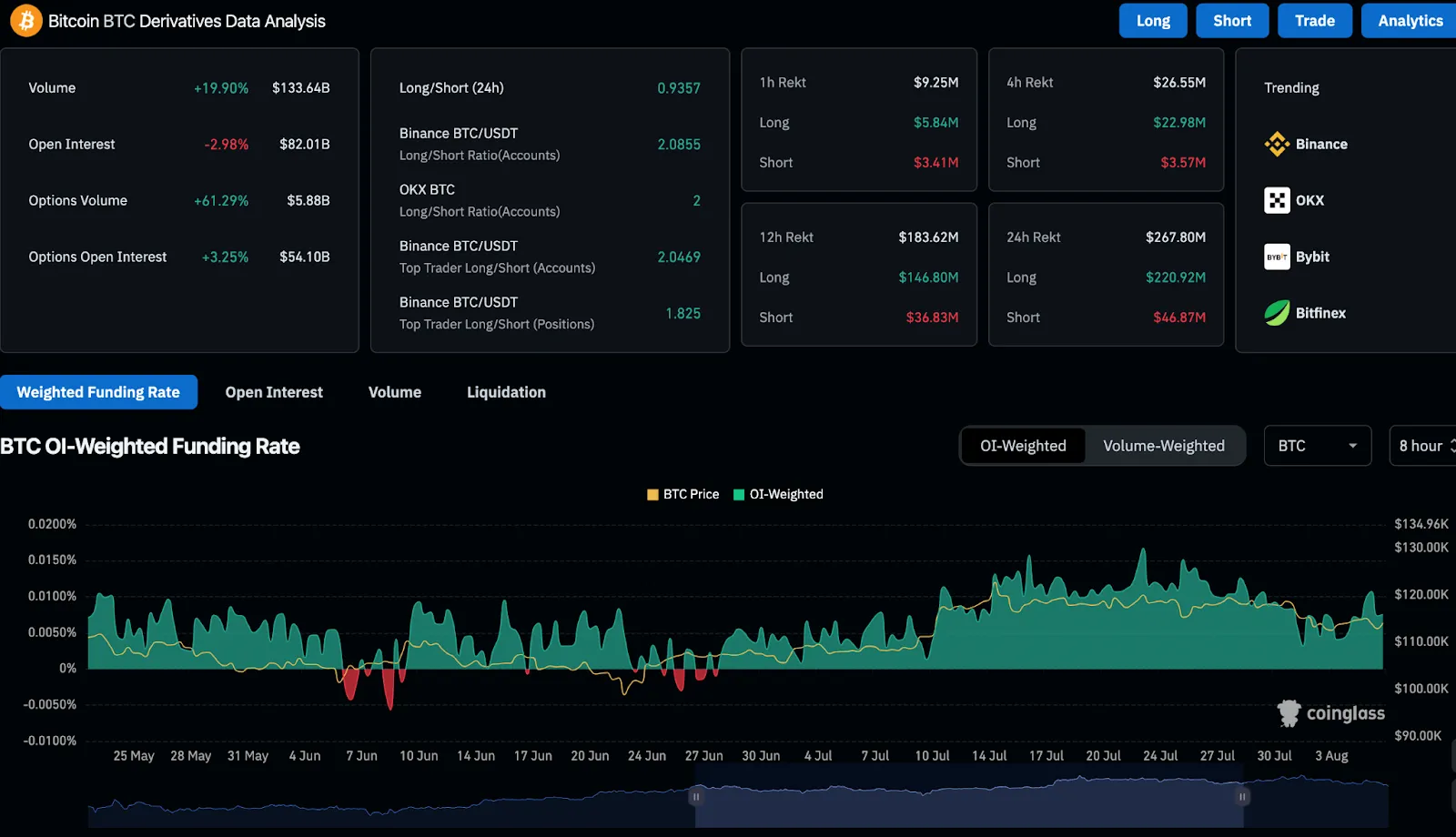Select the OI-Weighted toggle option
This screenshot has height=837, width=1456.
pos(1023,446)
